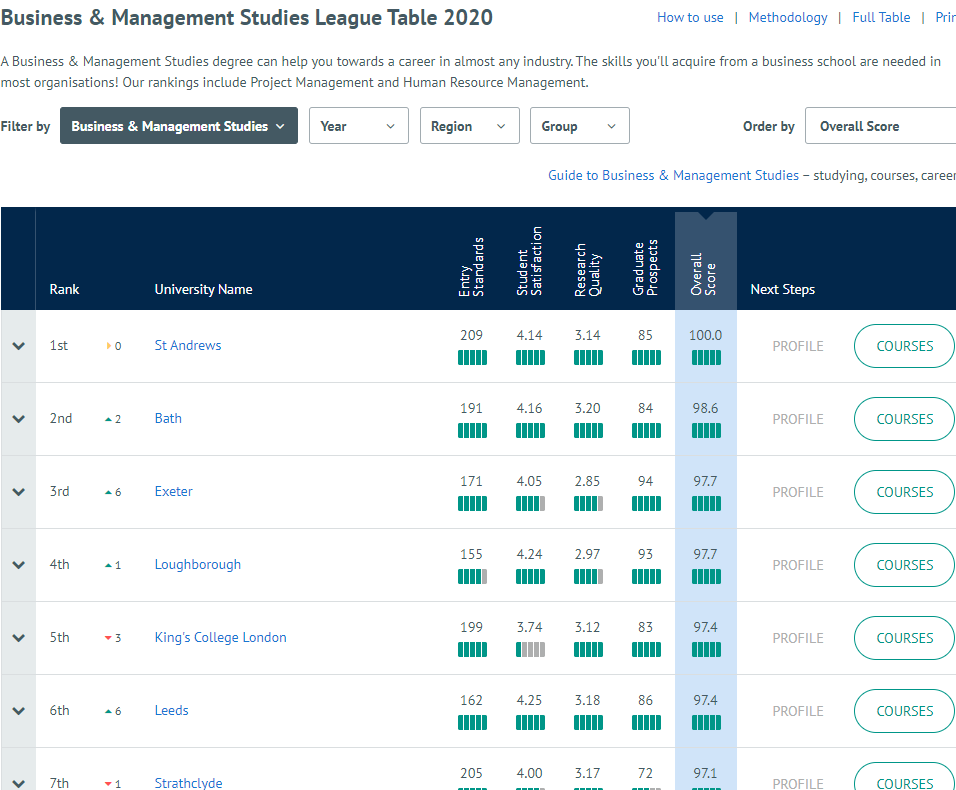Click COURSES button for Leeds

(x=904, y=711)
